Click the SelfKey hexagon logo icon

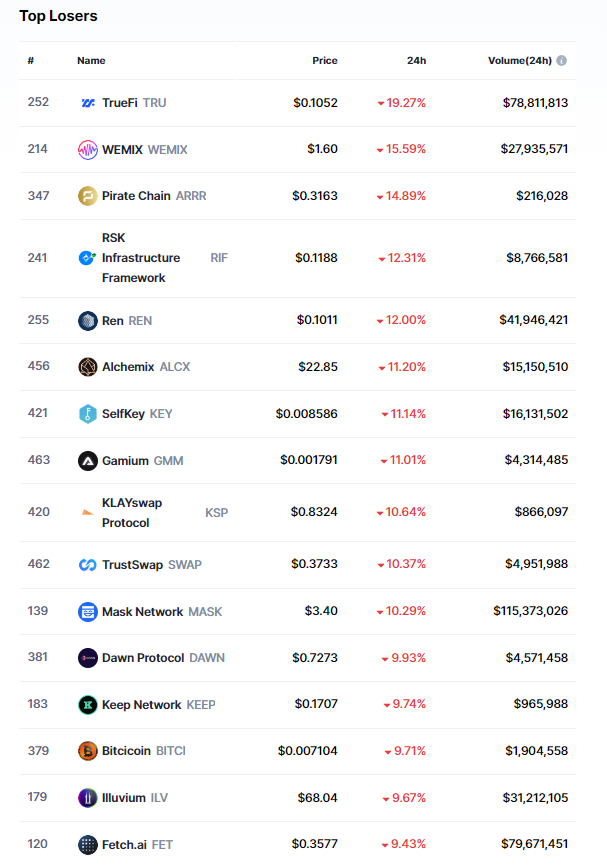point(88,414)
